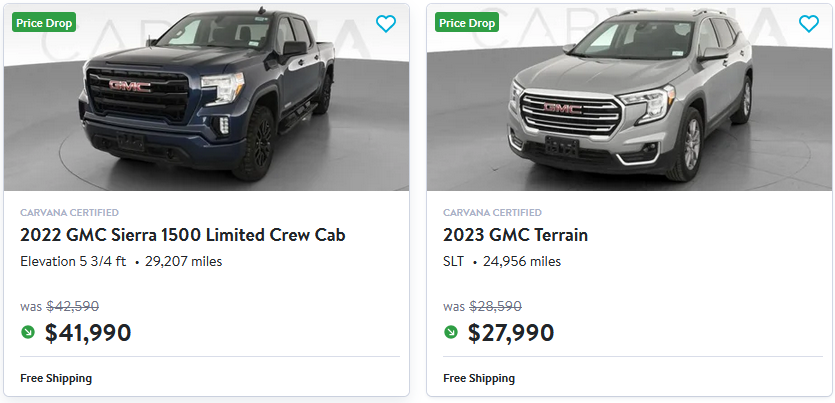
Task: Click the green price drop arrow by $41,990
Action: tap(28, 332)
